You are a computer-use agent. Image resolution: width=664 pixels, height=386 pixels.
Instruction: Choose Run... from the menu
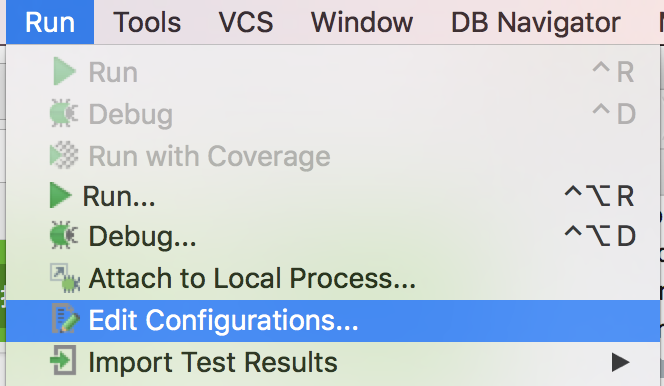333,196
